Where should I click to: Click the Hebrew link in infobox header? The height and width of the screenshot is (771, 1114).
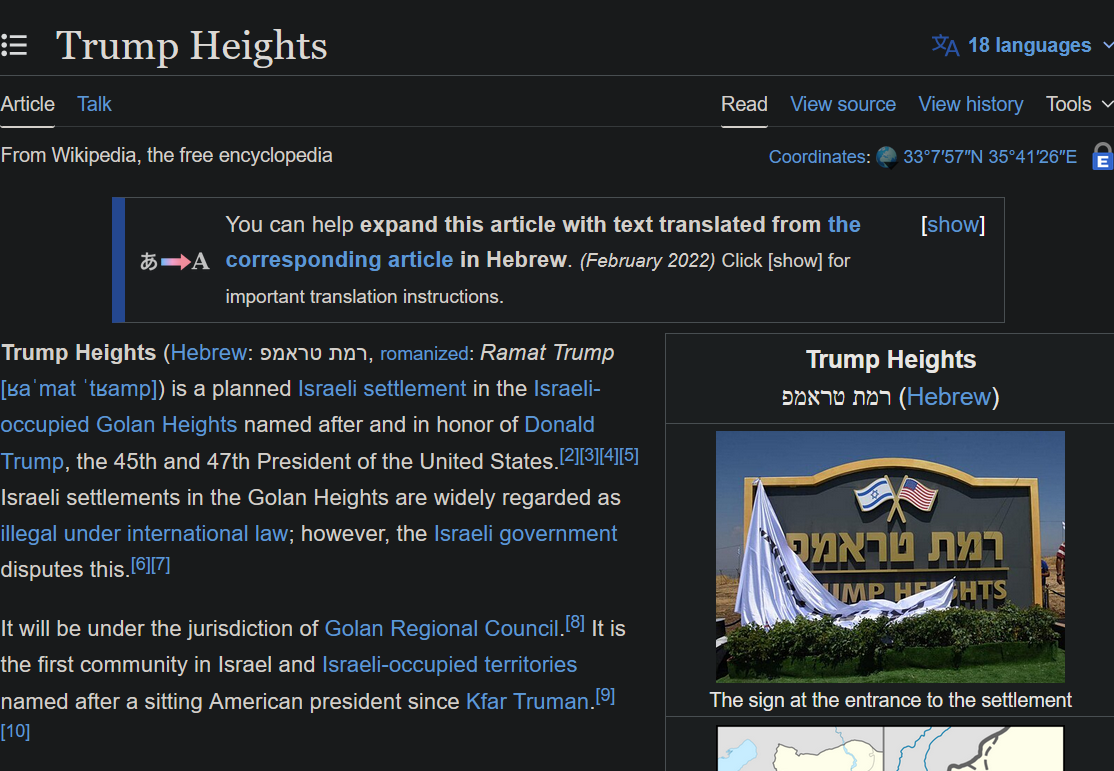pos(948,397)
